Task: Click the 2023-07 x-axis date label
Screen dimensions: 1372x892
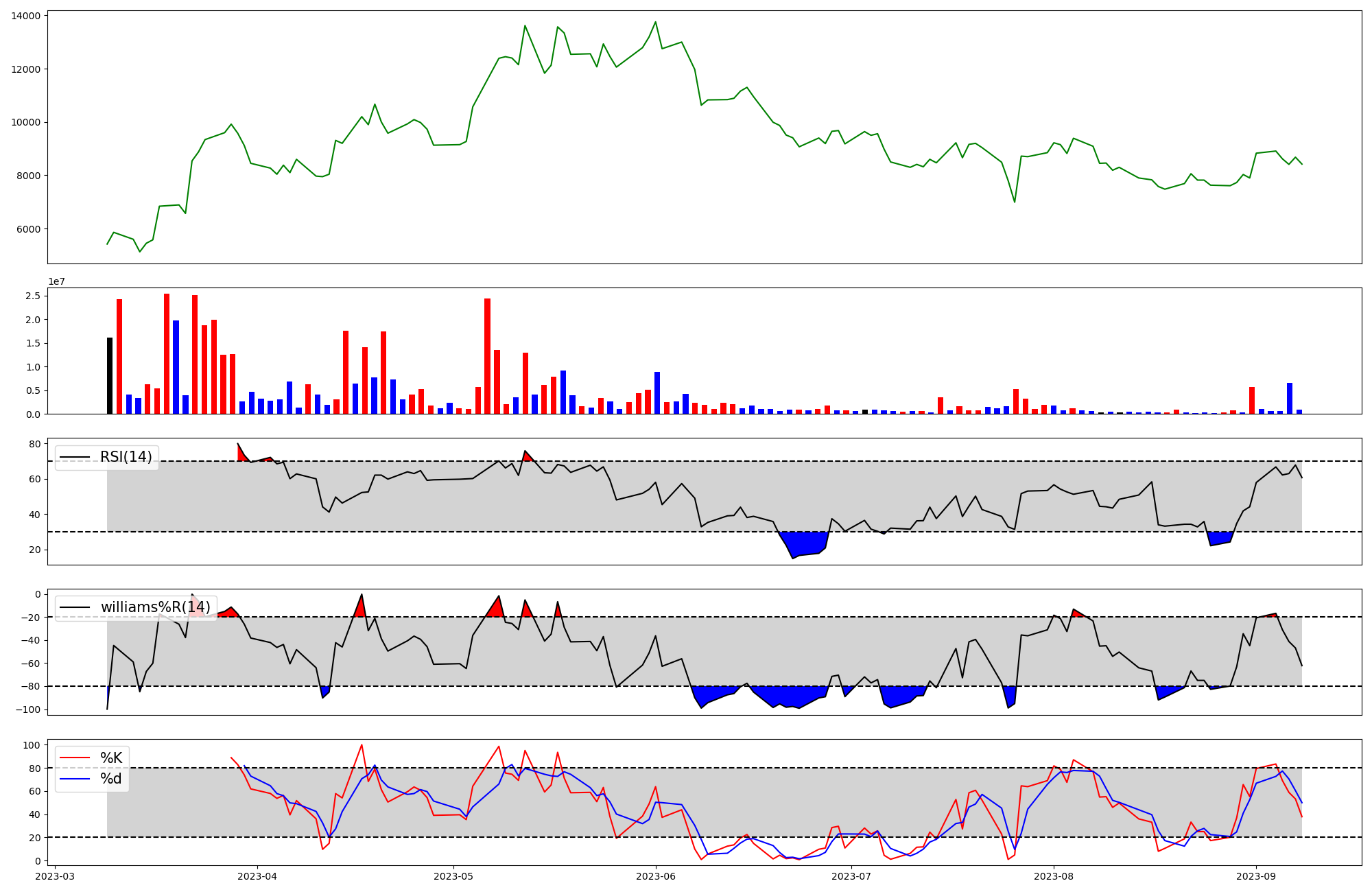Action: pos(851,876)
